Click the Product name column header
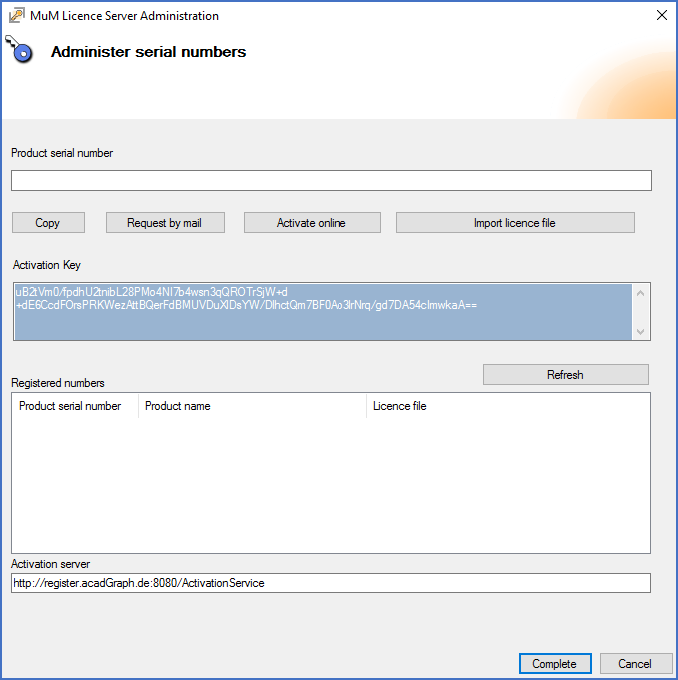 coord(252,406)
